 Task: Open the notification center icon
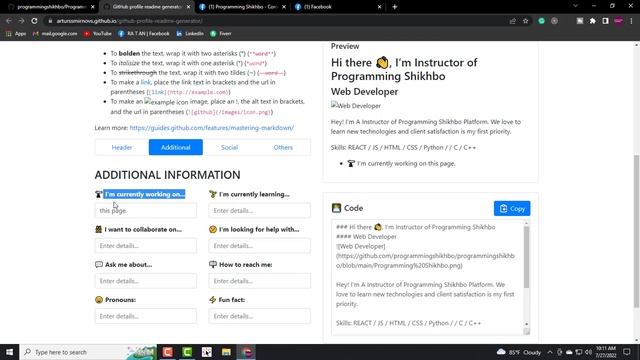[627, 352]
